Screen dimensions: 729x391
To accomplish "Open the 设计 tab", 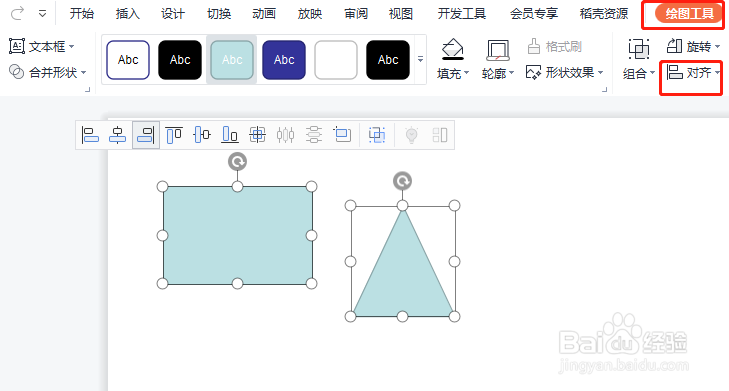I will tap(173, 13).
